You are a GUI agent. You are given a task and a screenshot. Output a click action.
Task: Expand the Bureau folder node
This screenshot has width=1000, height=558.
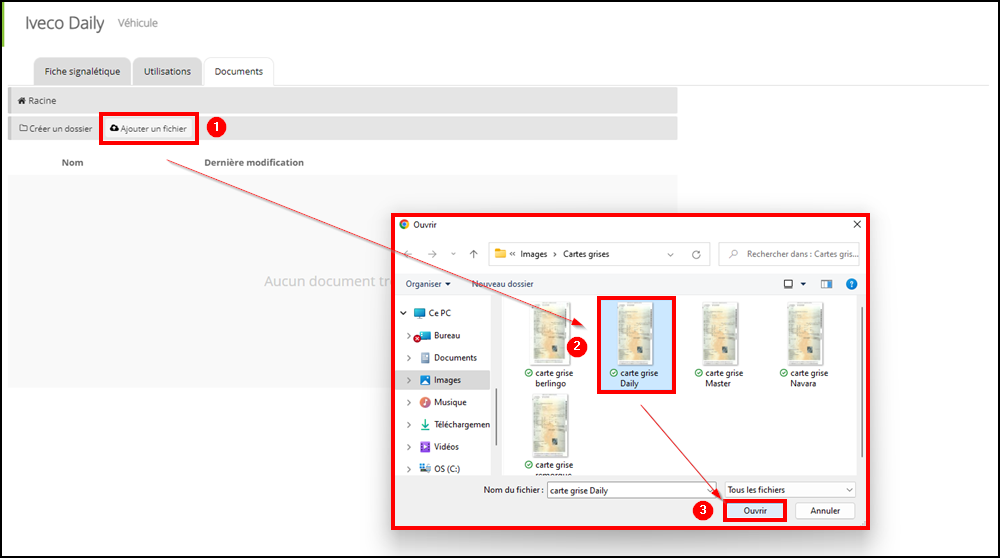click(x=409, y=335)
